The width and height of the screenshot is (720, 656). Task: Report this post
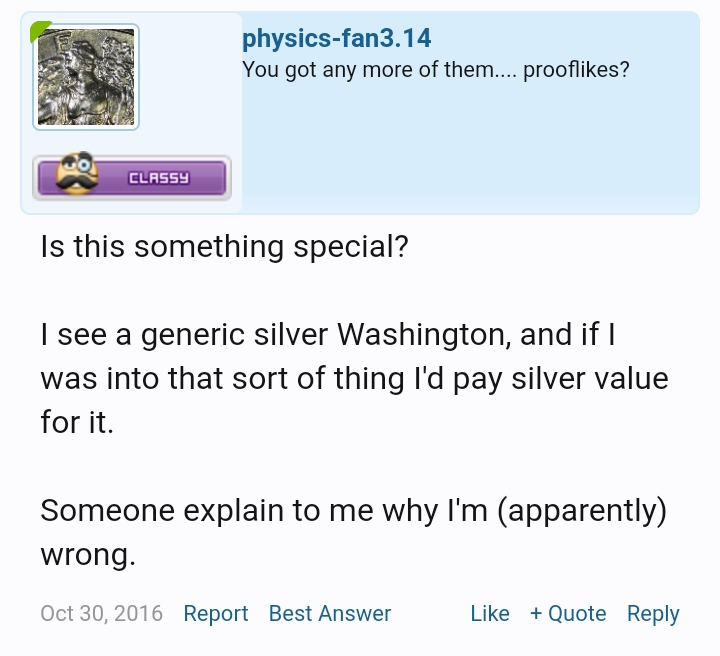(x=215, y=613)
